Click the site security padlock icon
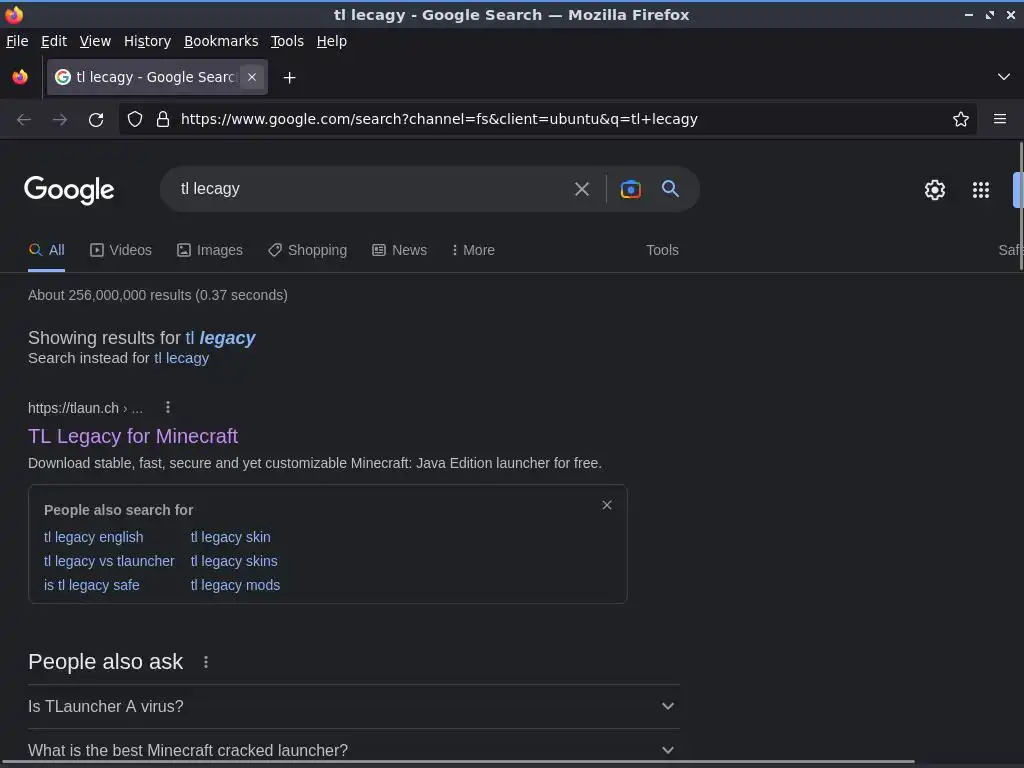The height and width of the screenshot is (768, 1024). (163, 120)
